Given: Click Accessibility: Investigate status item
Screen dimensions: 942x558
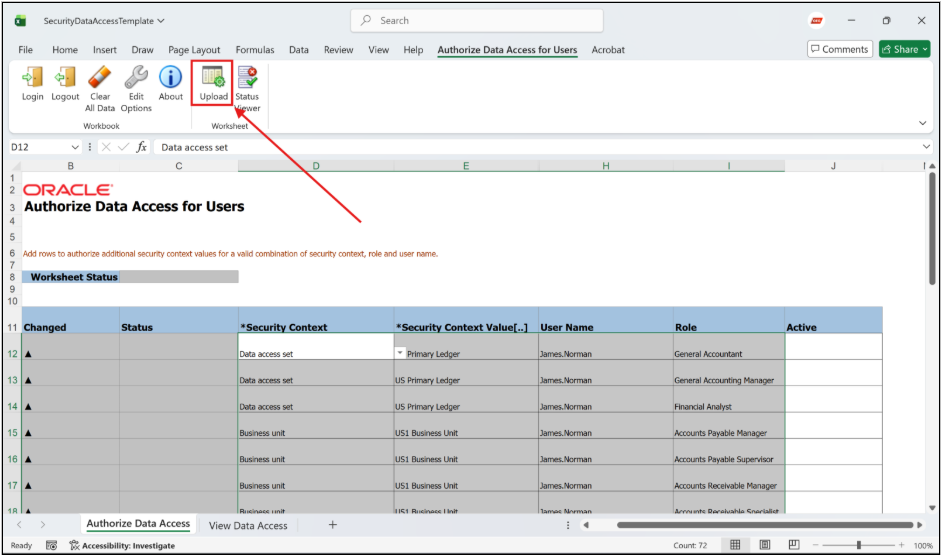Looking at the screenshot, I should (x=122, y=545).
